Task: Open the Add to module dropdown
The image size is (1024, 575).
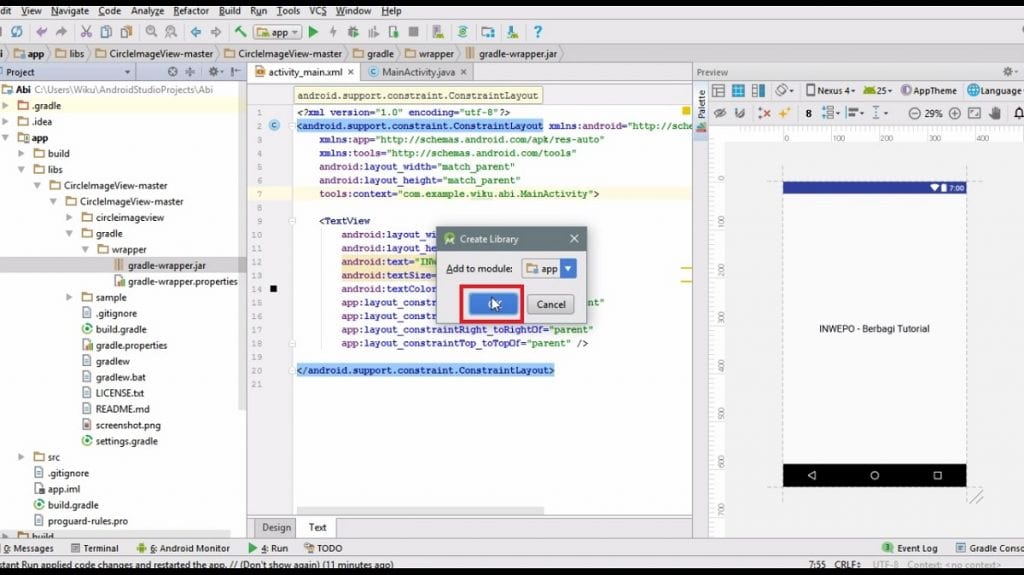Action: (568, 269)
